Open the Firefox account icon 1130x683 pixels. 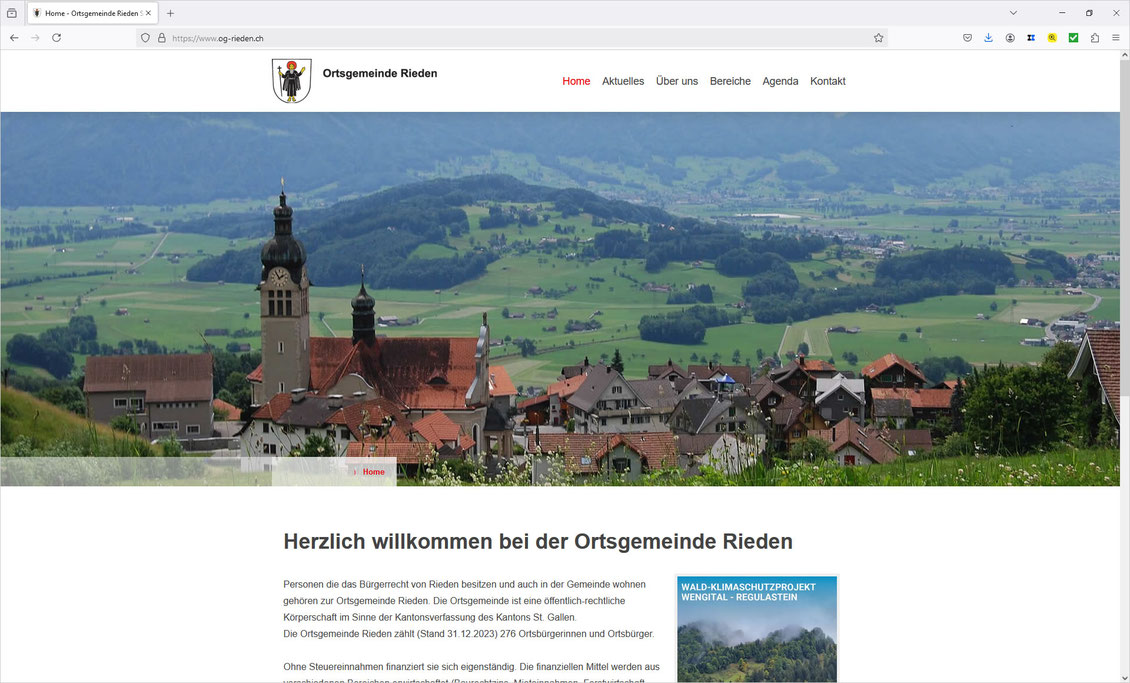click(1010, 38)
